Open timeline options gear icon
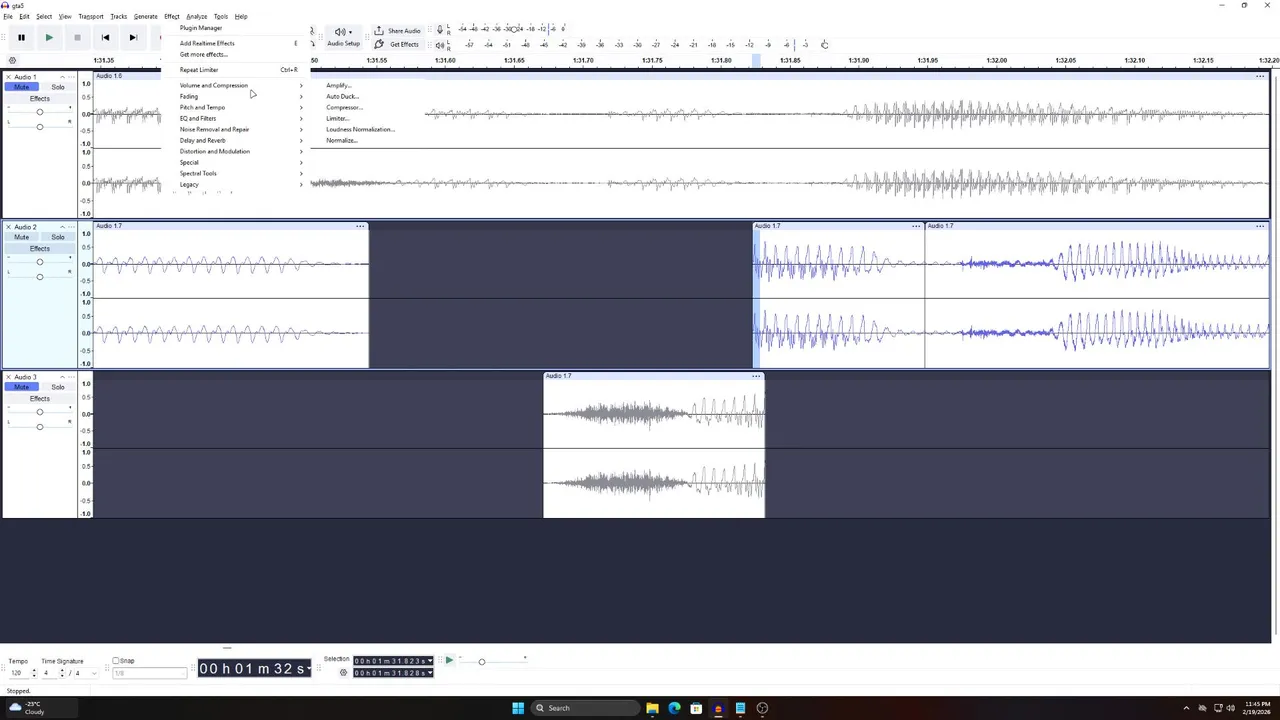The height and width of the screenshot is (720, 1280). point(12,60)
